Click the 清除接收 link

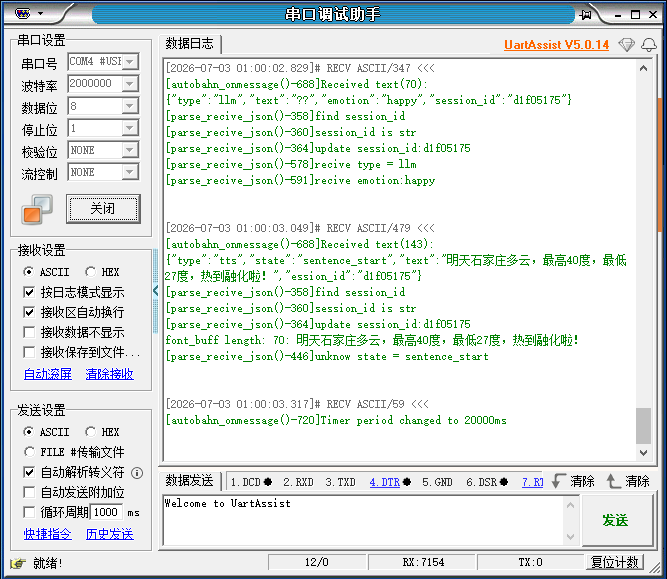click(x=109, y=374)
